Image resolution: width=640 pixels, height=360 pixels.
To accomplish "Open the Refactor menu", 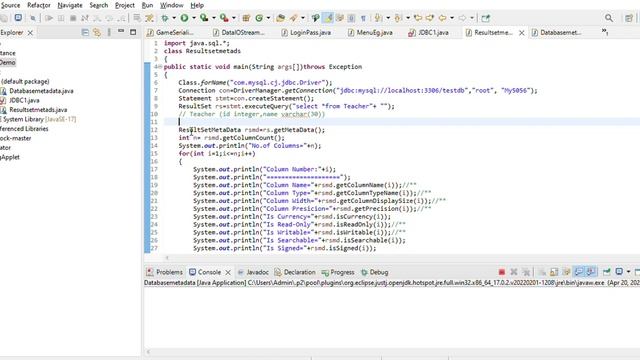I will click(x=39, y=5).
